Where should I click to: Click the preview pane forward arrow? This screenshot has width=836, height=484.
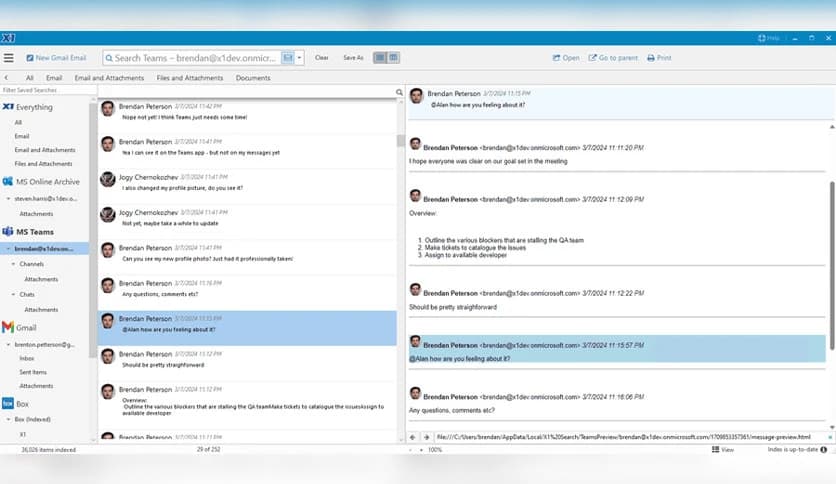pyautogui.click(x=426, y=437)
